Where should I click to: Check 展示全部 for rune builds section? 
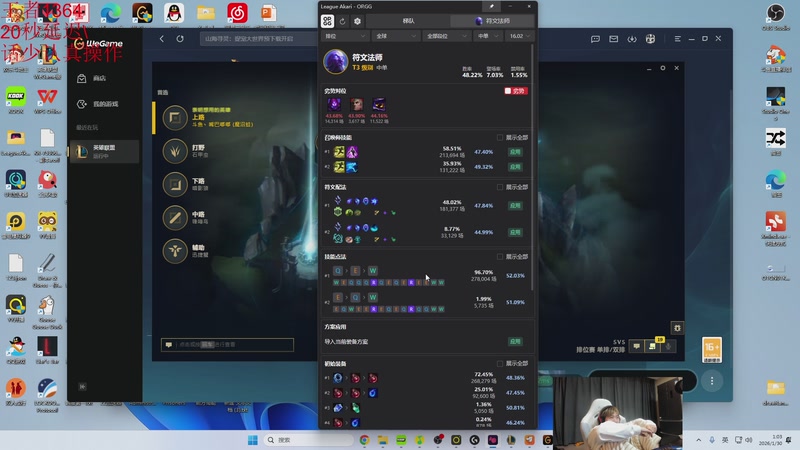pyautogui.click(x=500, y=187)
